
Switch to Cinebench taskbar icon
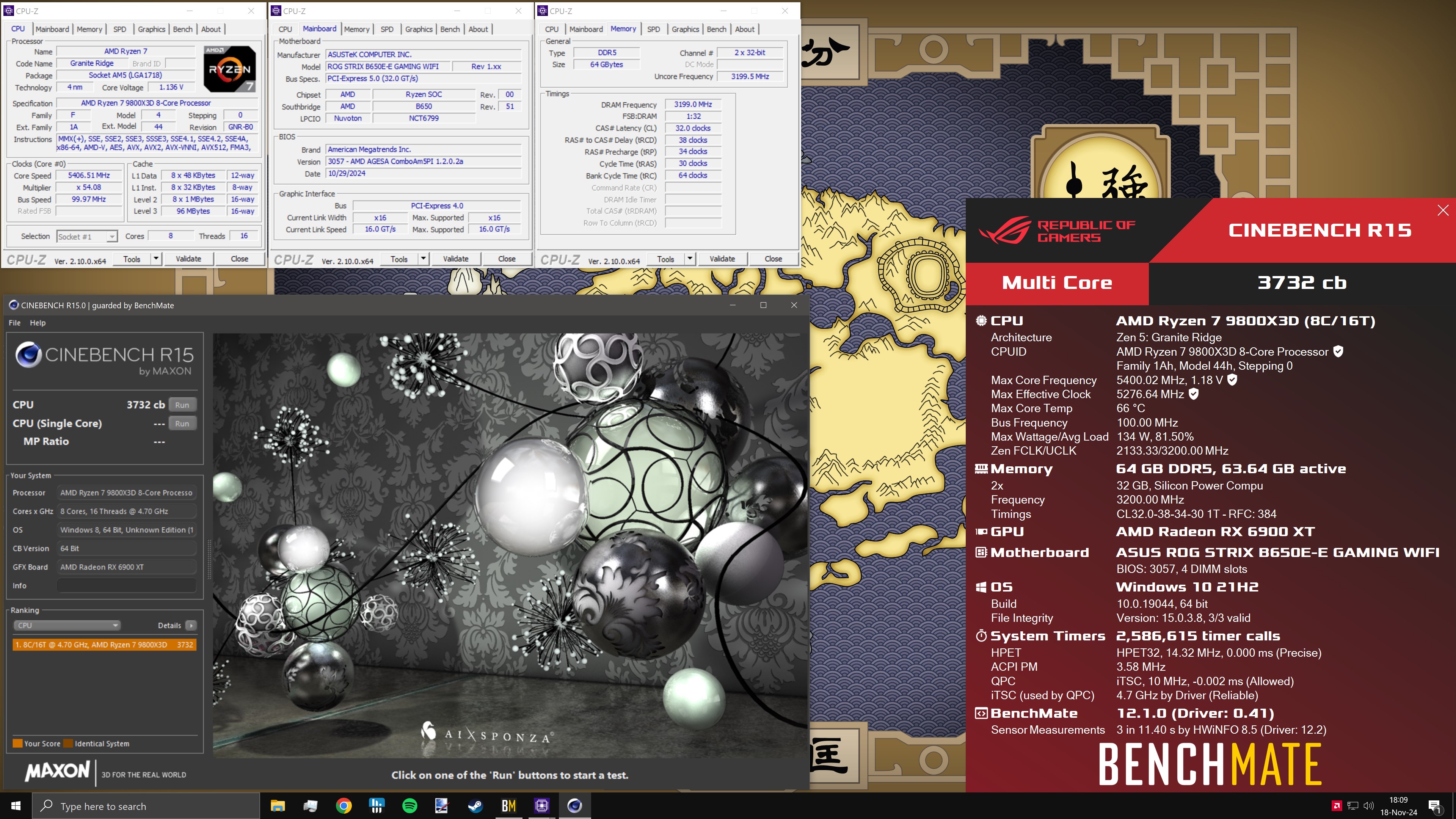click(574, 805)
